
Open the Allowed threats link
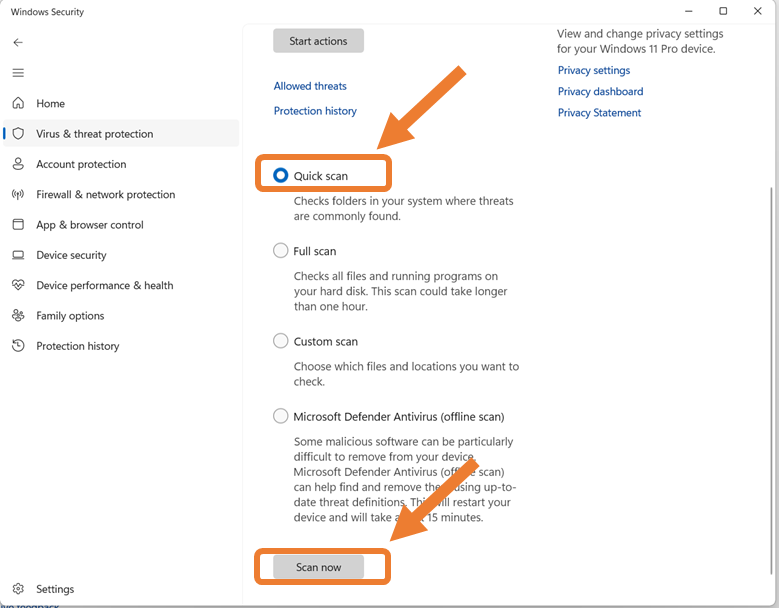point(310,86)
